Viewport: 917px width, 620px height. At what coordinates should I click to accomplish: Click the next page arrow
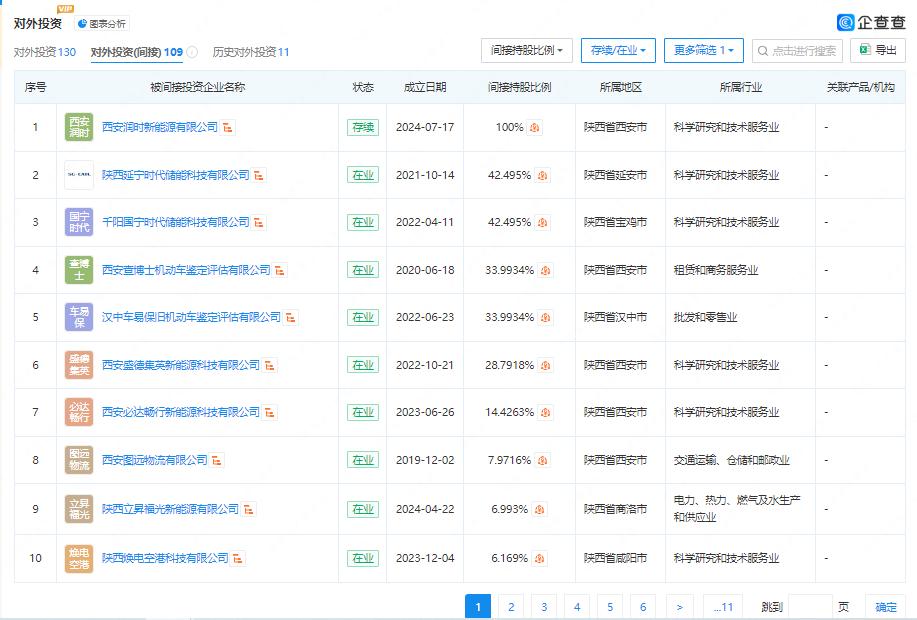(x=680, y=607)
